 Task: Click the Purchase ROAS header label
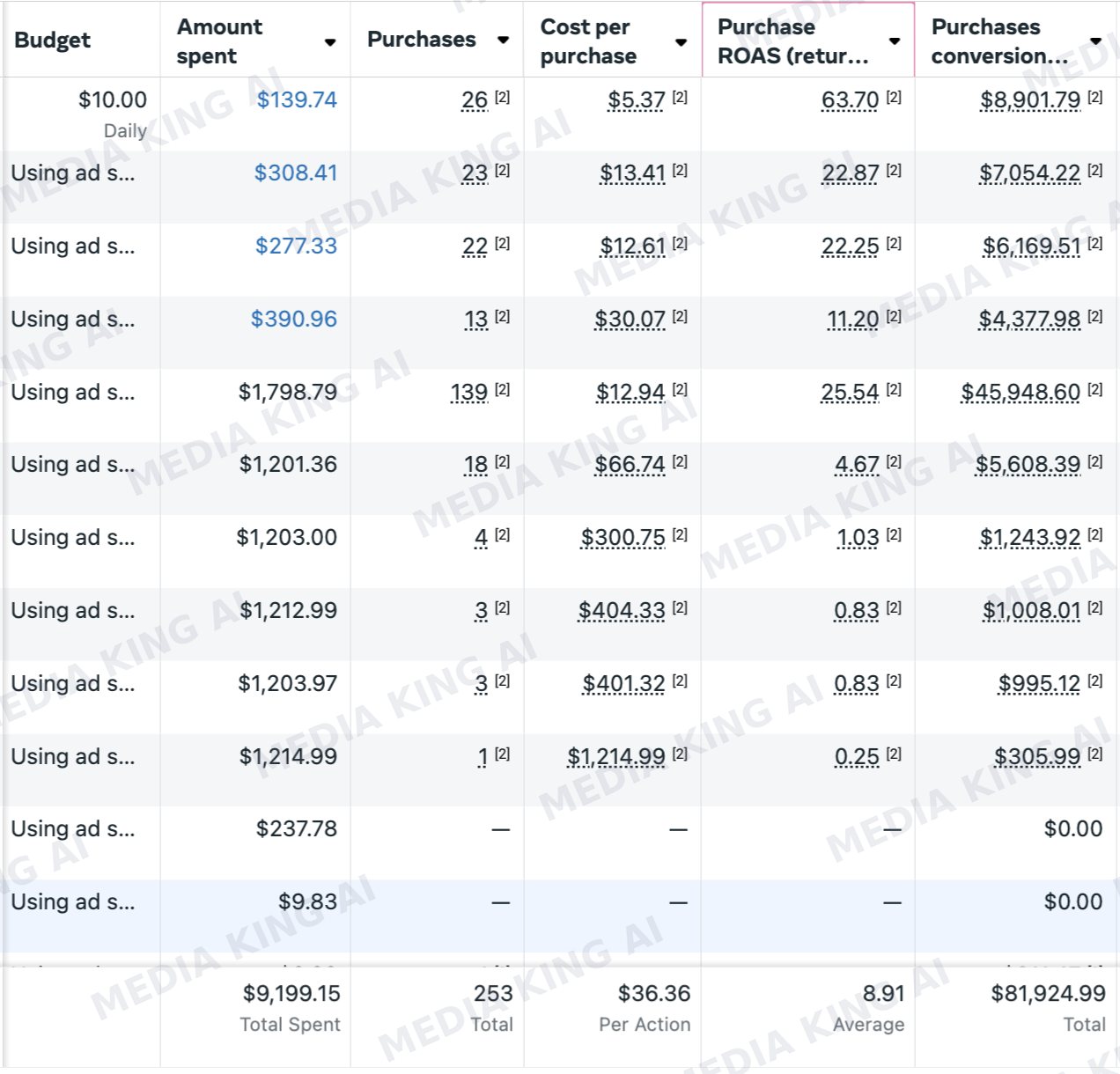coord(792,41)
